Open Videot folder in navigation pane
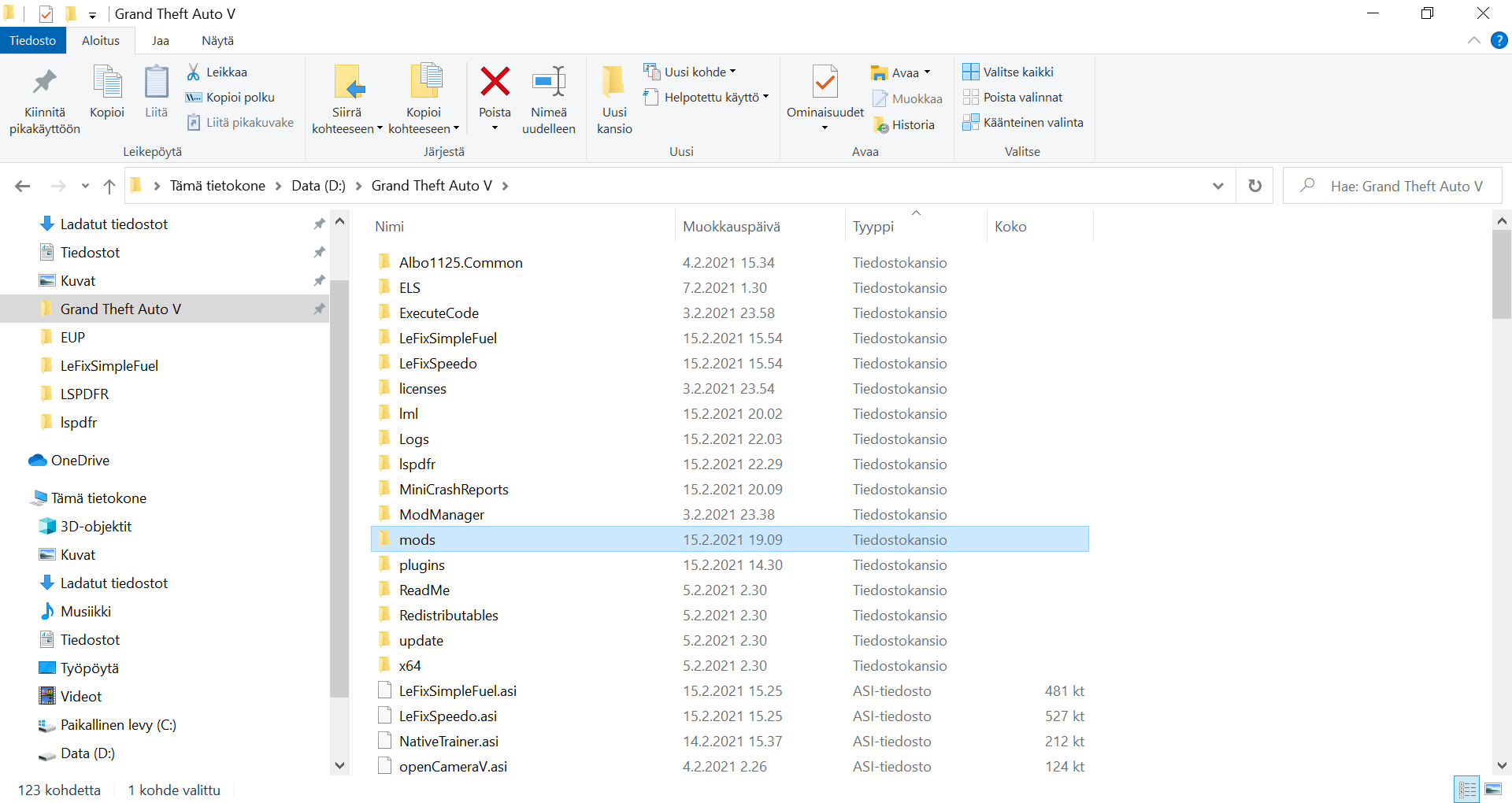This screenshot has width=1512, height=803. pos(71,696)
